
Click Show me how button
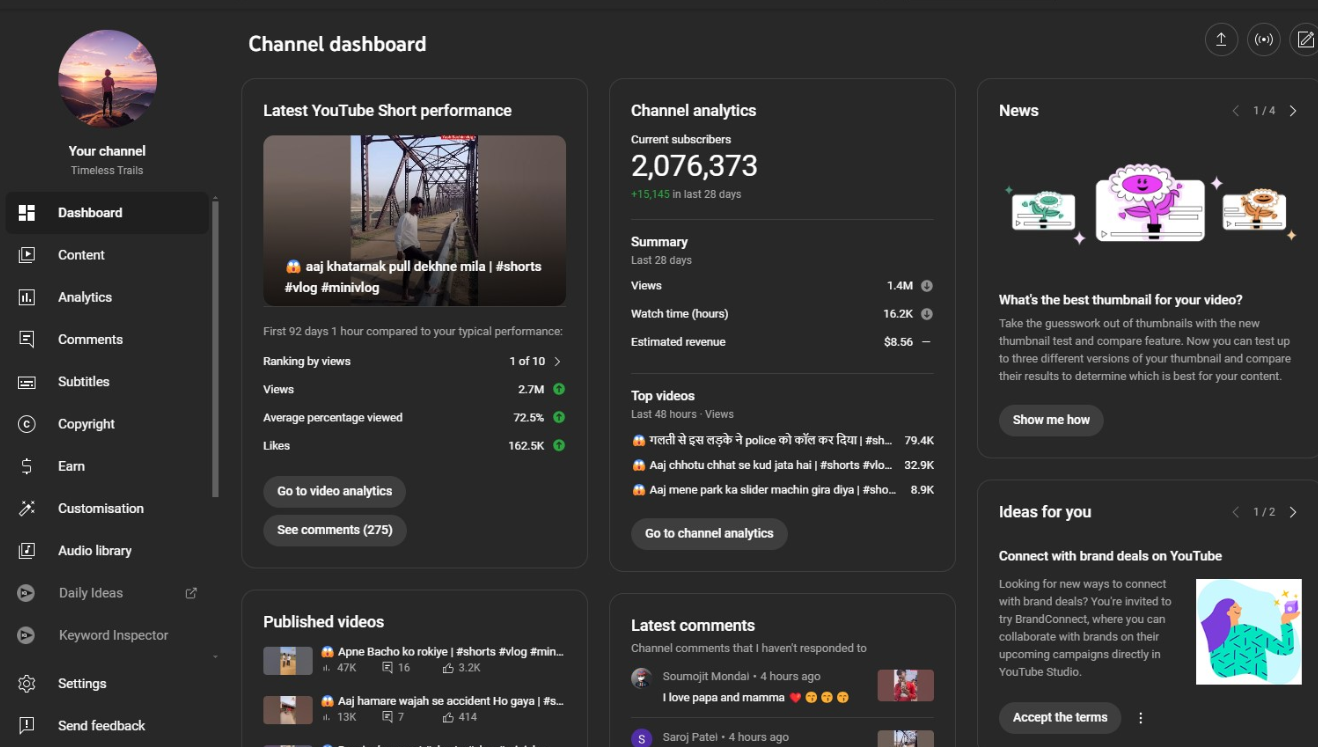1051,420
